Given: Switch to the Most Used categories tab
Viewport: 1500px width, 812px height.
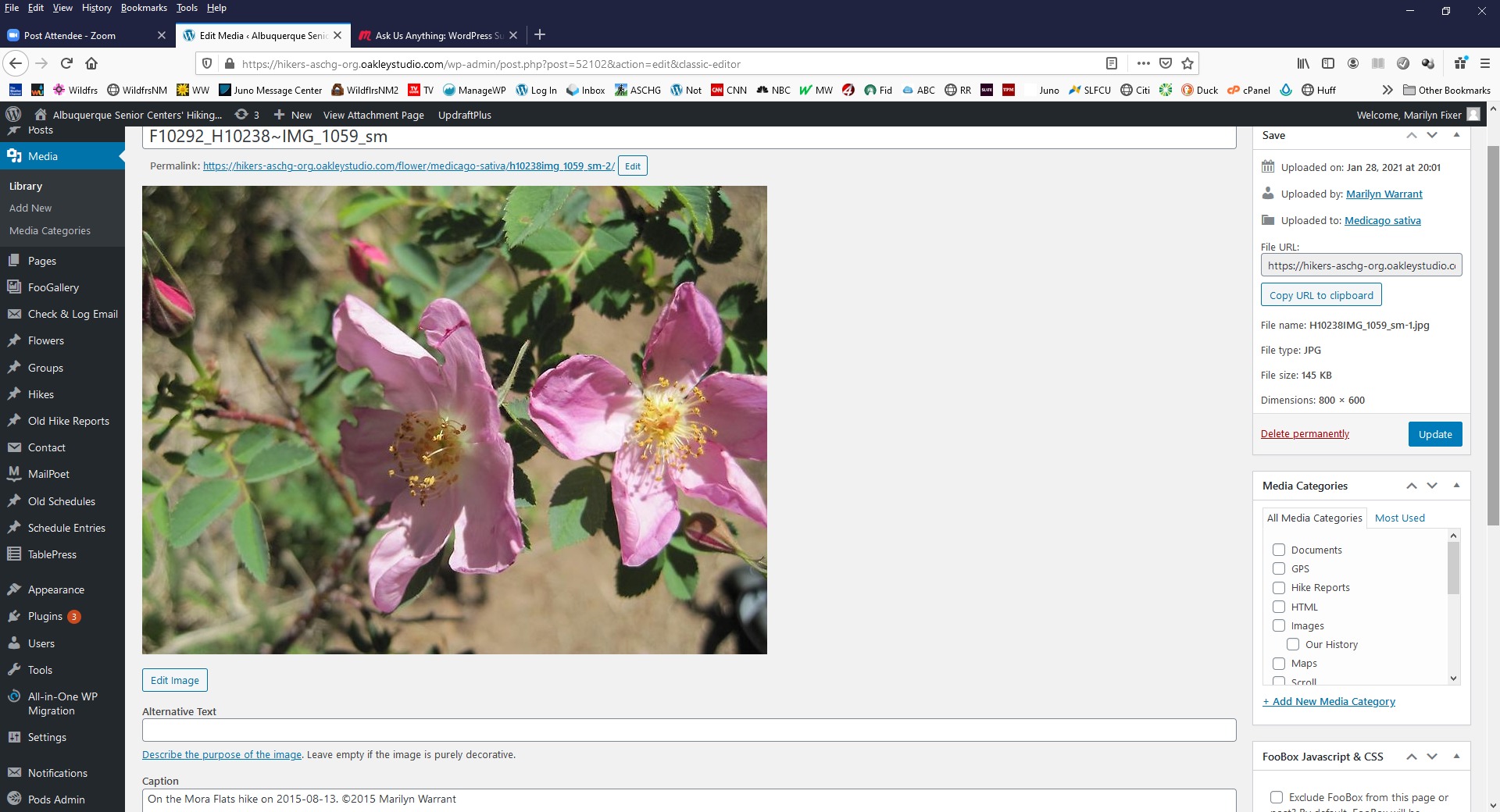Looking at the screenshot, I should click(1399, 518).
